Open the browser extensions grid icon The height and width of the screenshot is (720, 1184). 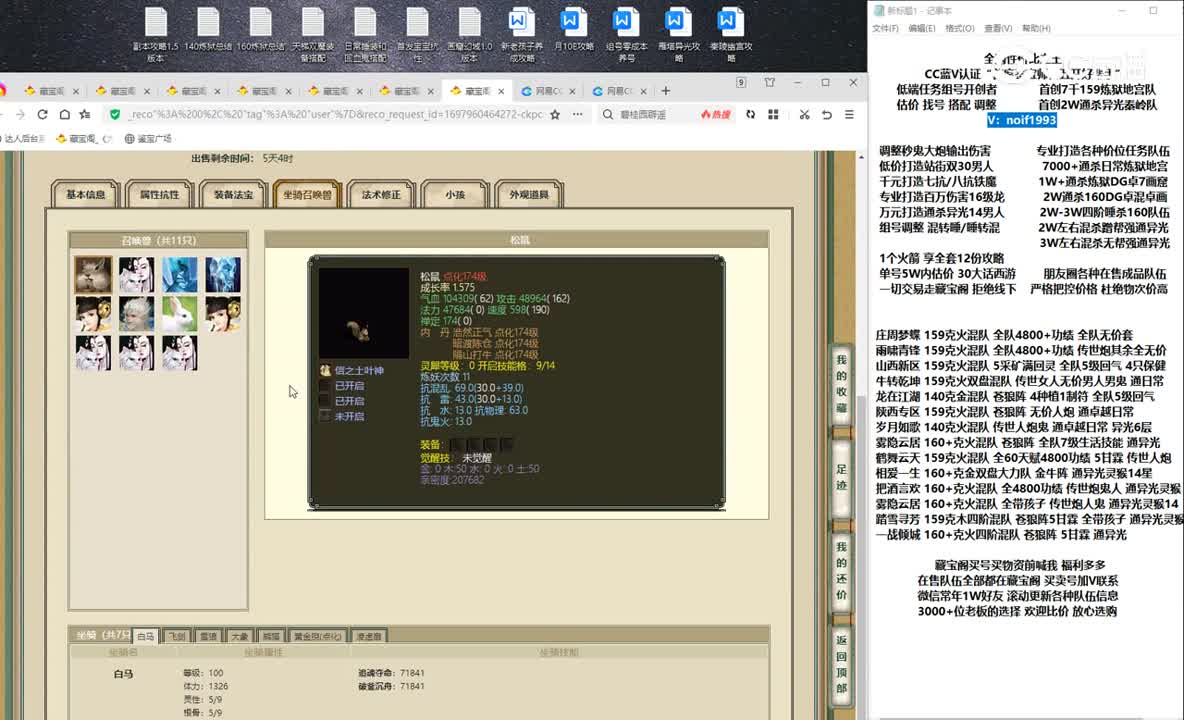click(773, 115)
